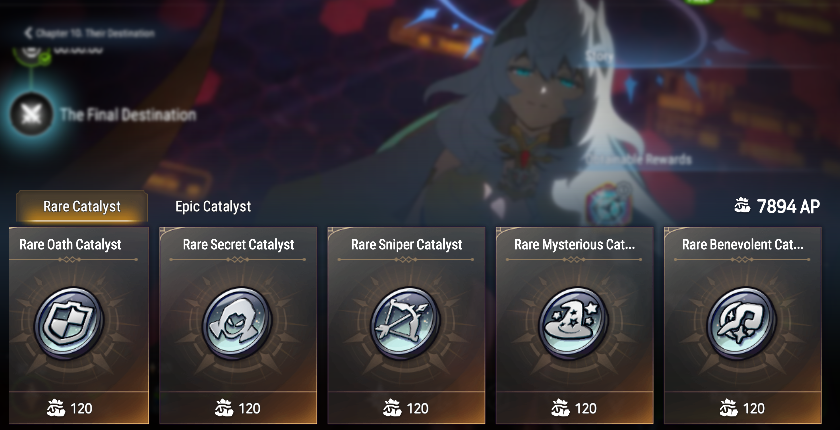840x430 pixels.
Task: Buy Rare Mysterious Catalyst for 120 AP
Action: click(574, 408)
